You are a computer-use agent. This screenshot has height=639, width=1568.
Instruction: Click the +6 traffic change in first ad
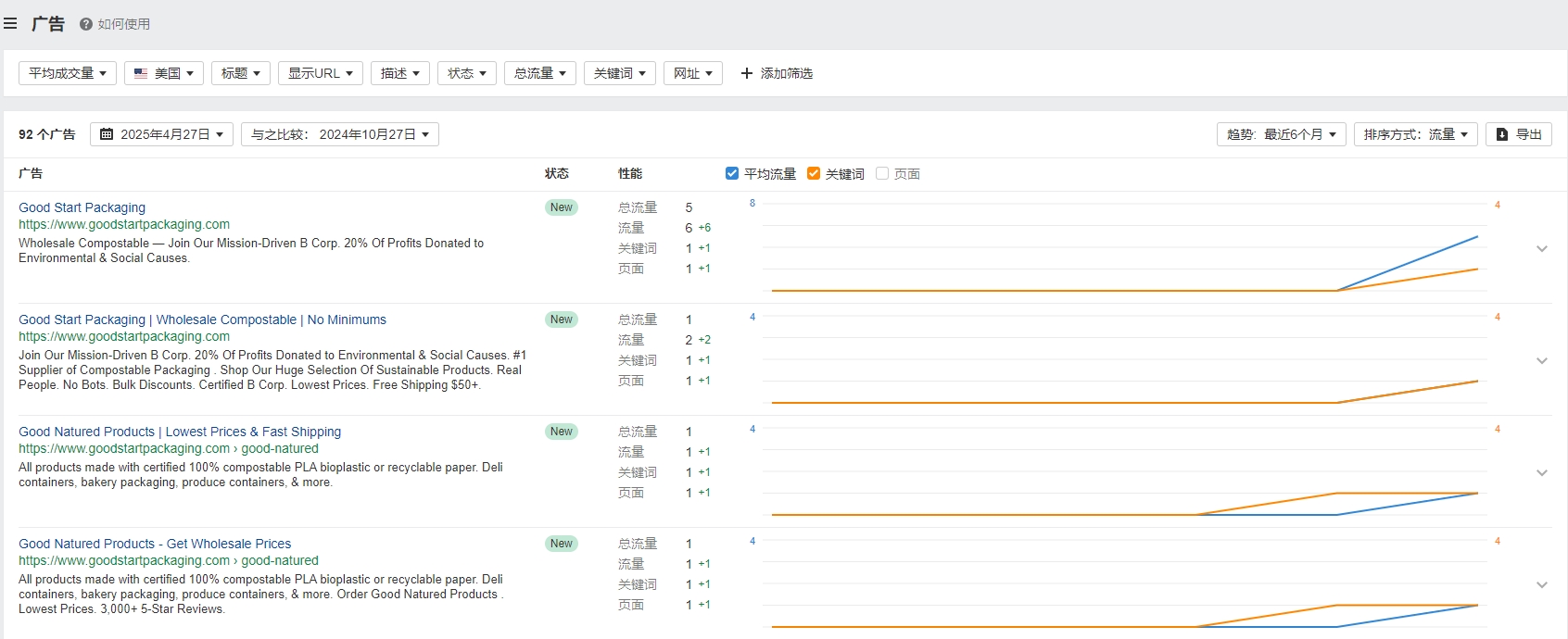click(705, 228)
